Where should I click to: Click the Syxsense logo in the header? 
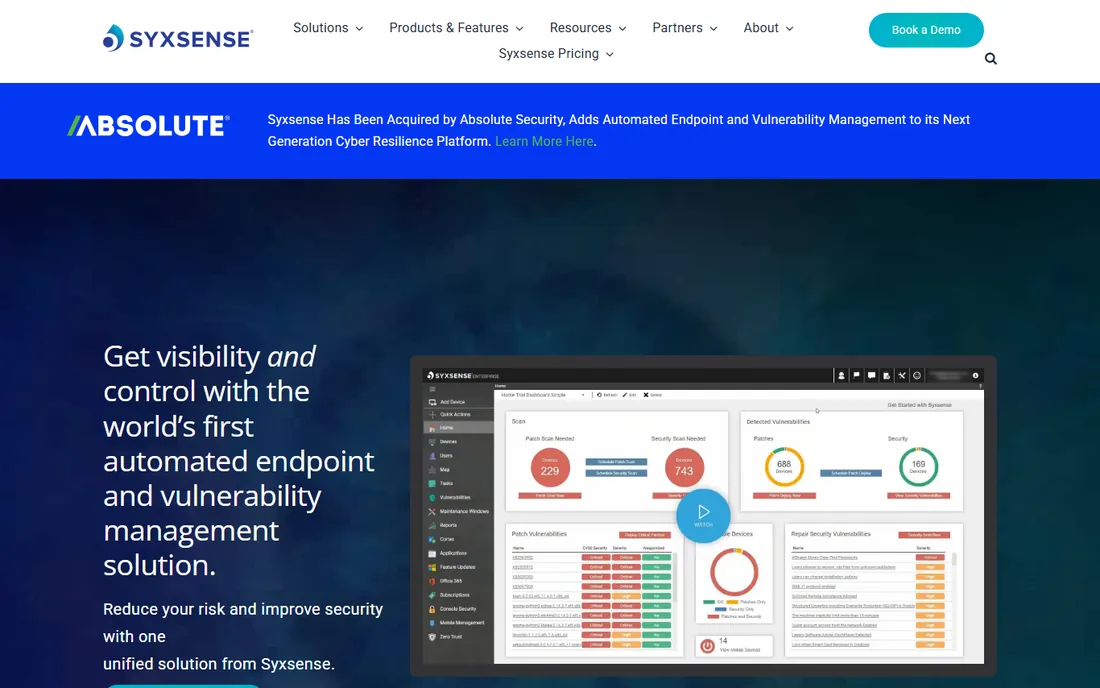point(177,38)
